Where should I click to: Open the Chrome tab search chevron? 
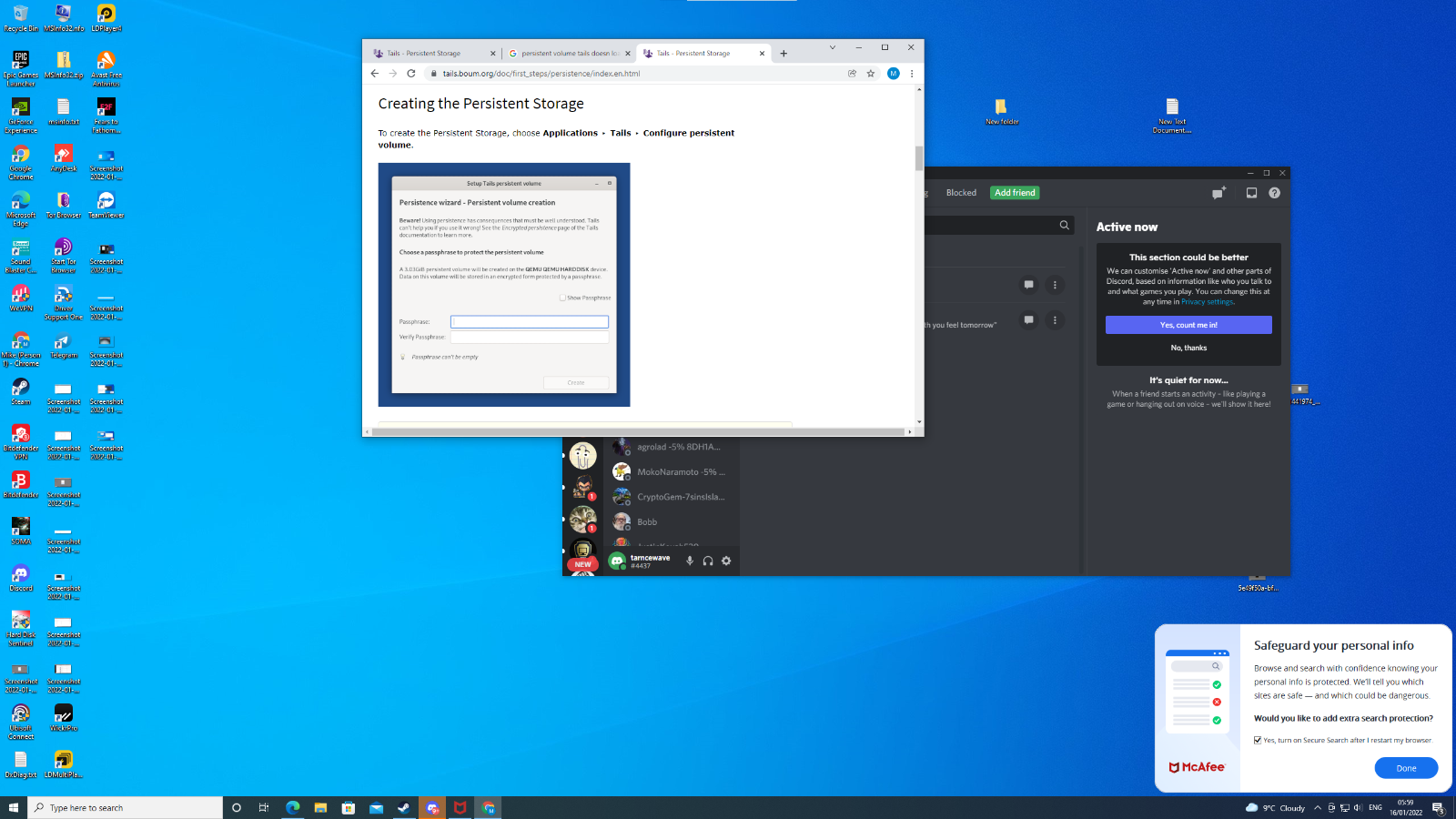pyautogui.click(x=832, y=47)
